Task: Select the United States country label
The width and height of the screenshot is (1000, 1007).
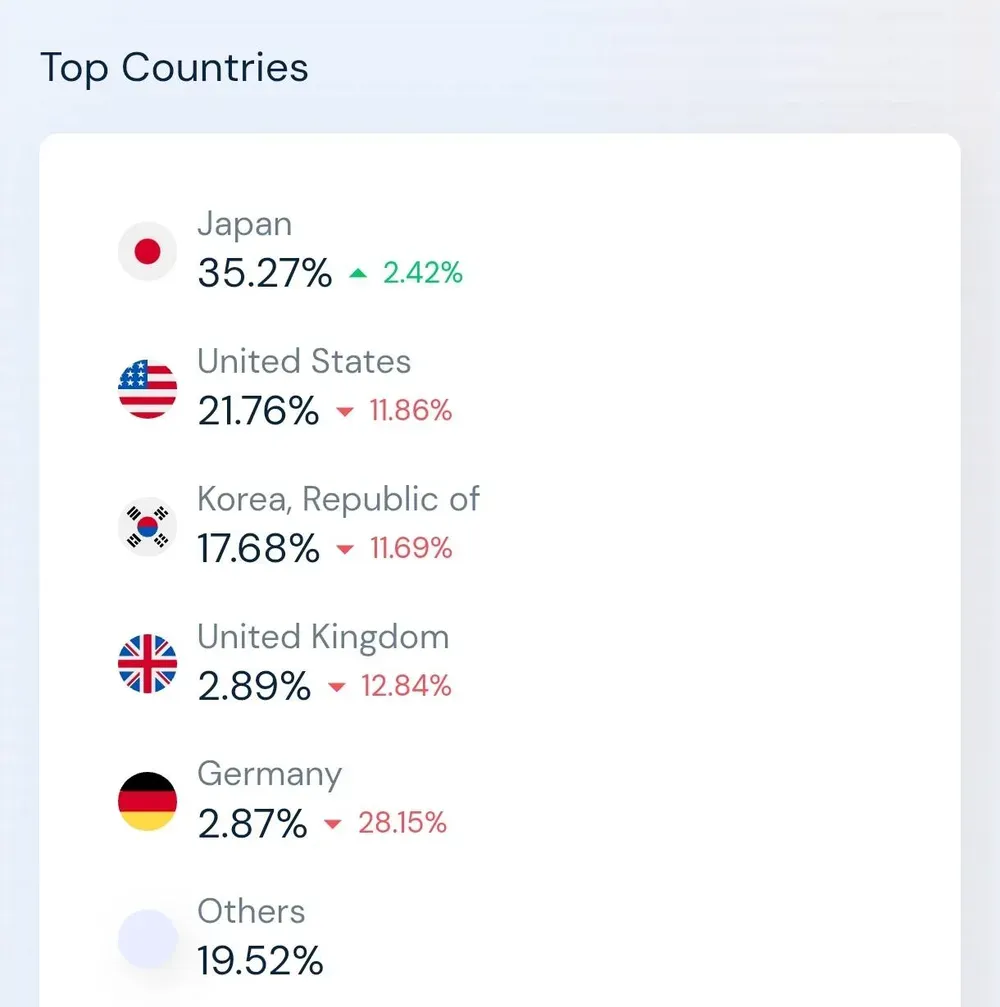Action: pyautogui.click(x=304, y=361)
